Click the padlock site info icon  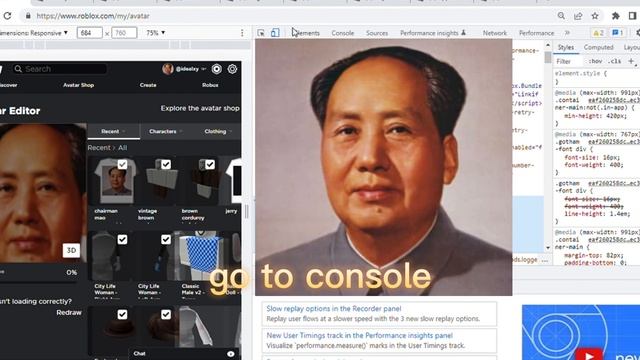pos(28,16)
